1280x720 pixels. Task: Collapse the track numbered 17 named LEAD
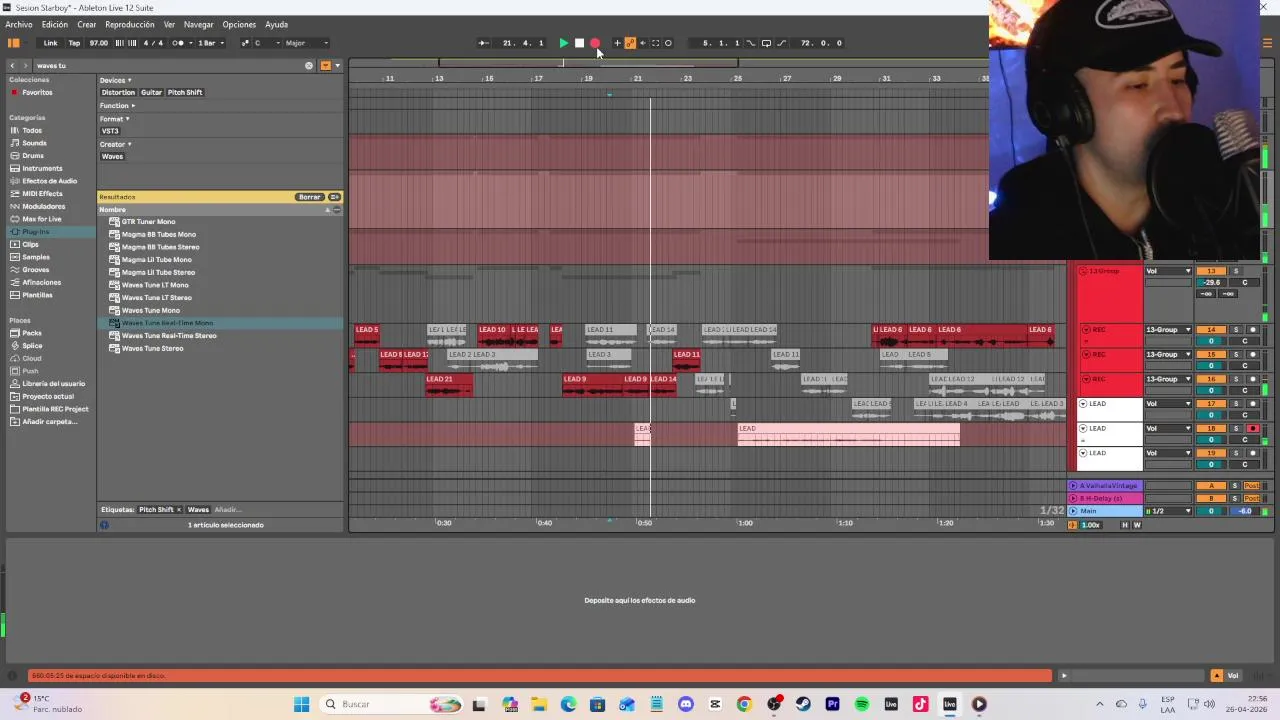point(1083,404)
